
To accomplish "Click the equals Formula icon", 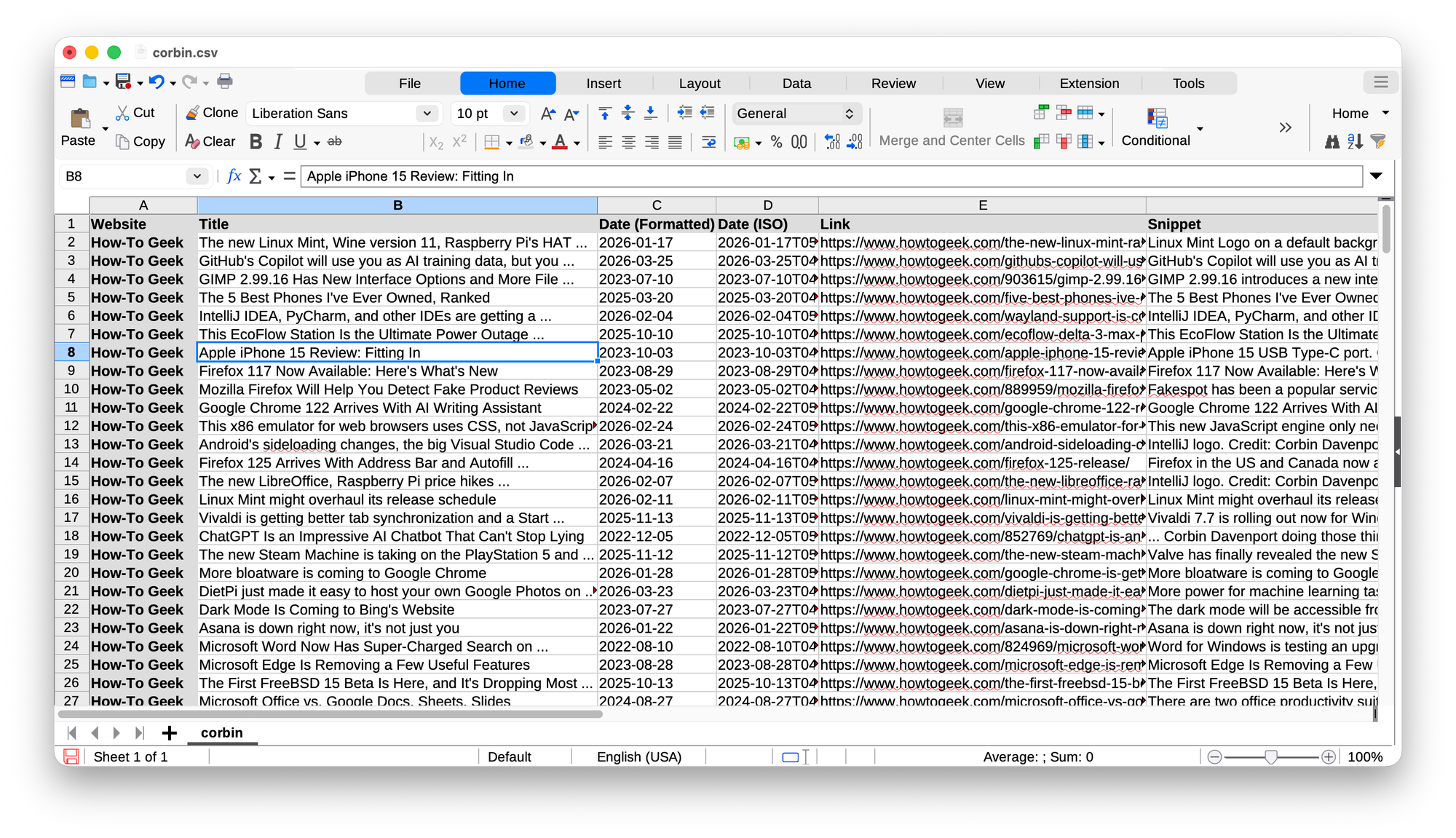I will [x=290, y=176].
